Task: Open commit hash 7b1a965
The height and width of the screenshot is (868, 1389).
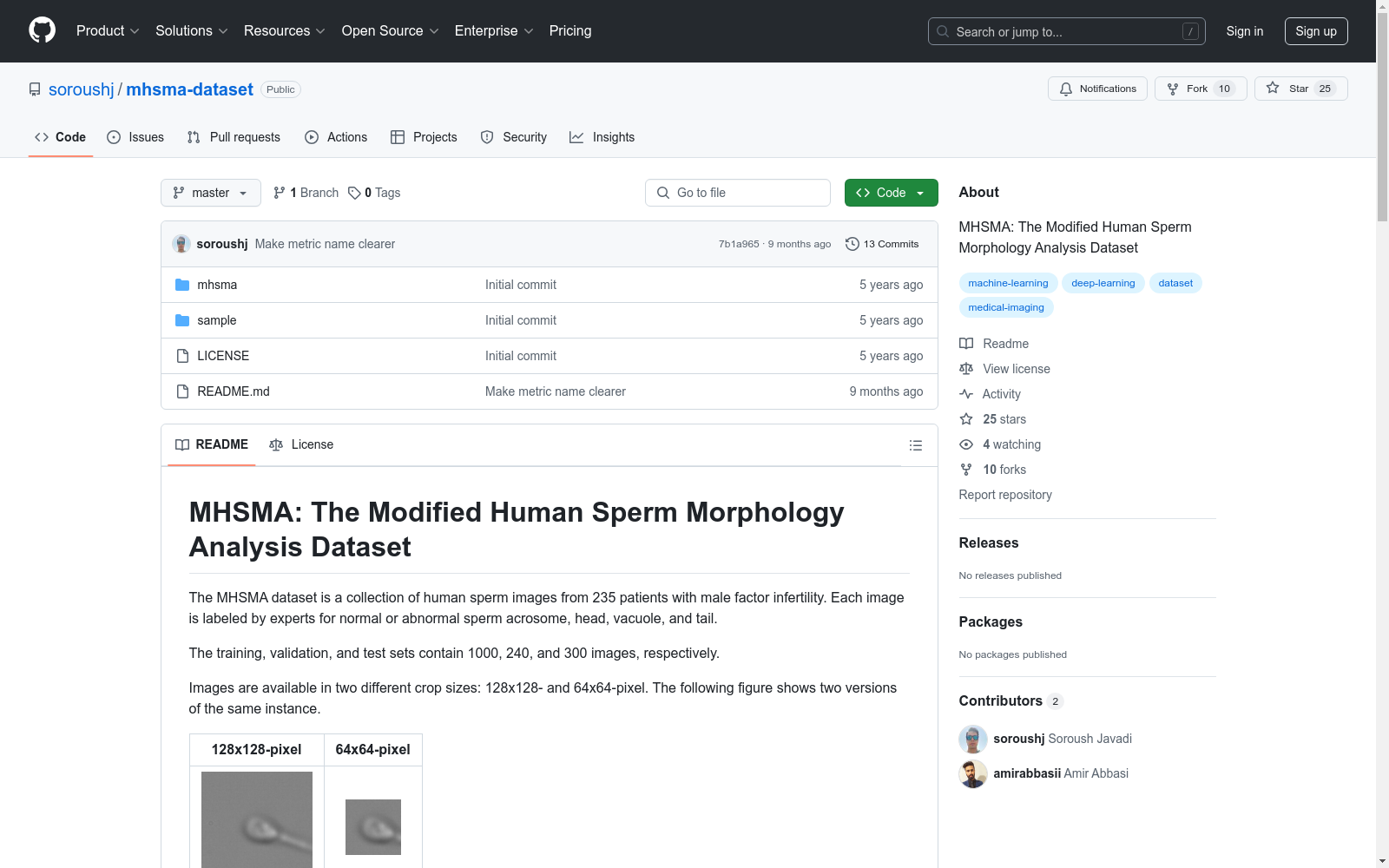Action: coord(739,244)
